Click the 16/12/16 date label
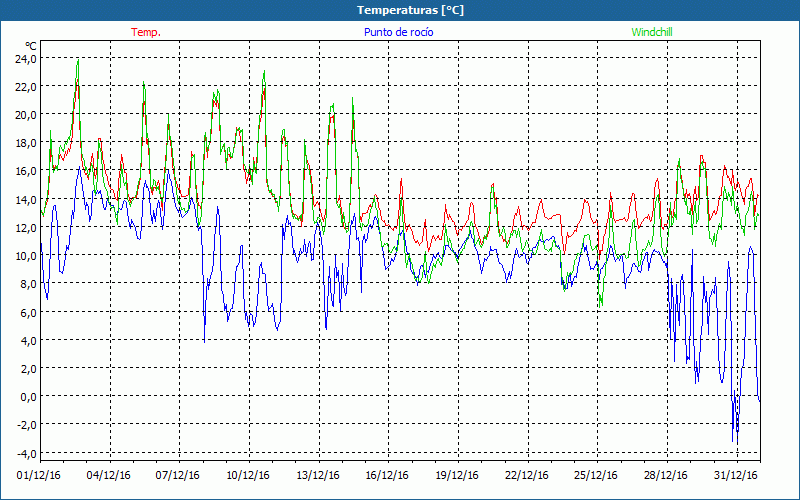The height and width of the screenshot is (500, 800). (x=387, y=476)
